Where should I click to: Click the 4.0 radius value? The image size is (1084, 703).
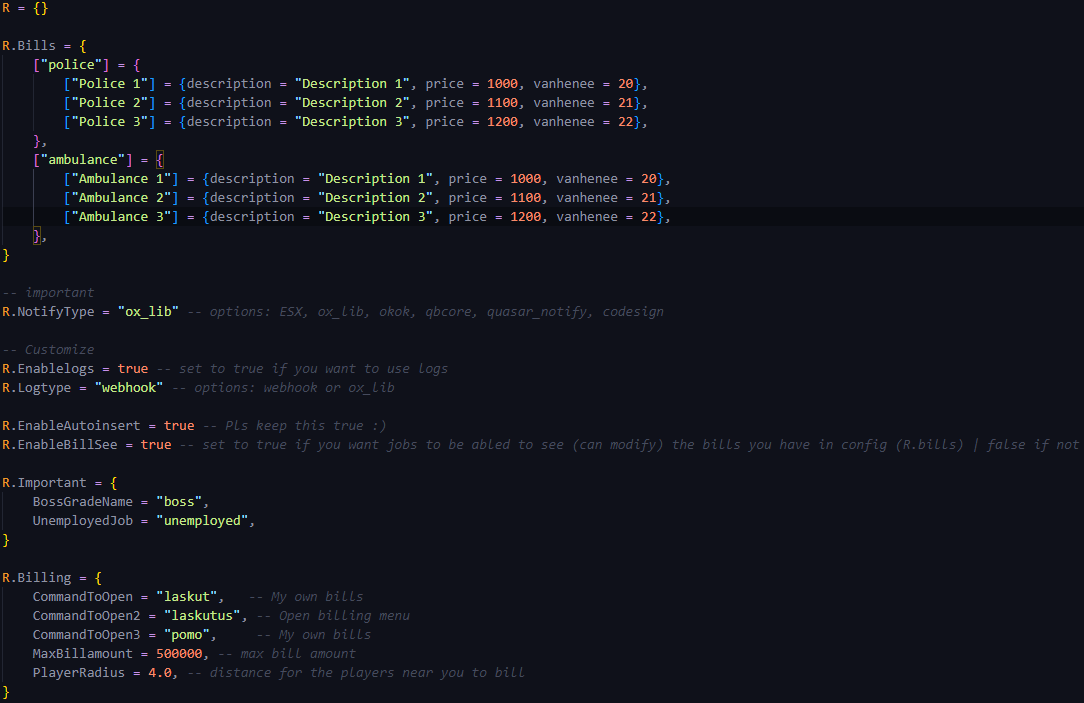tap(160, 673)
